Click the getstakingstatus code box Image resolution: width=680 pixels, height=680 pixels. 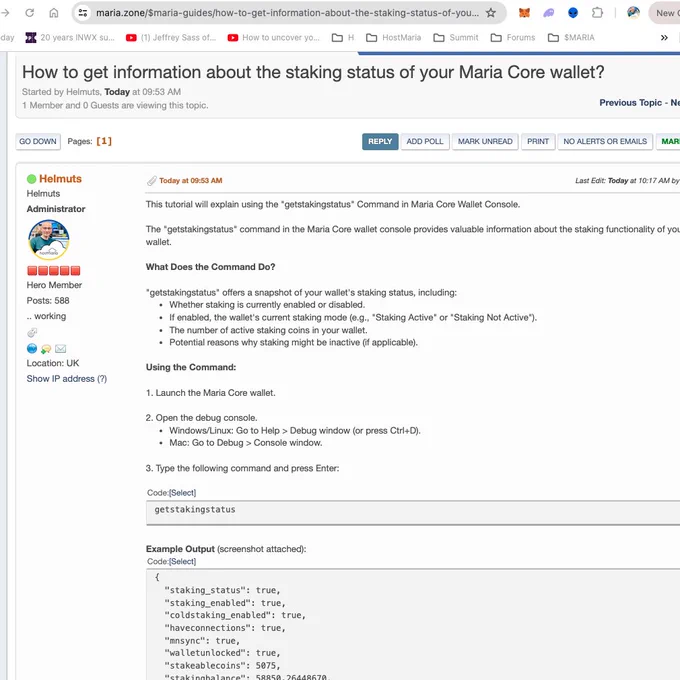coord(413,512)
